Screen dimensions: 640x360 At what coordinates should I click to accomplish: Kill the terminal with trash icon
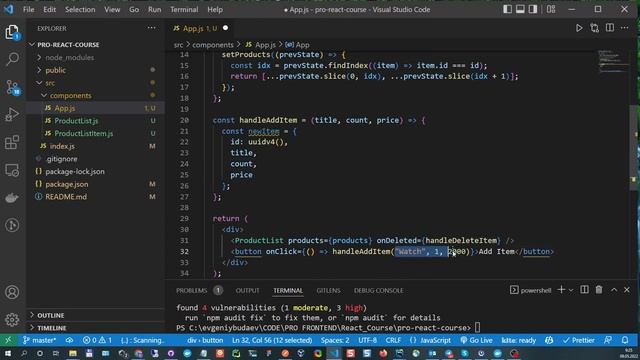599,290
